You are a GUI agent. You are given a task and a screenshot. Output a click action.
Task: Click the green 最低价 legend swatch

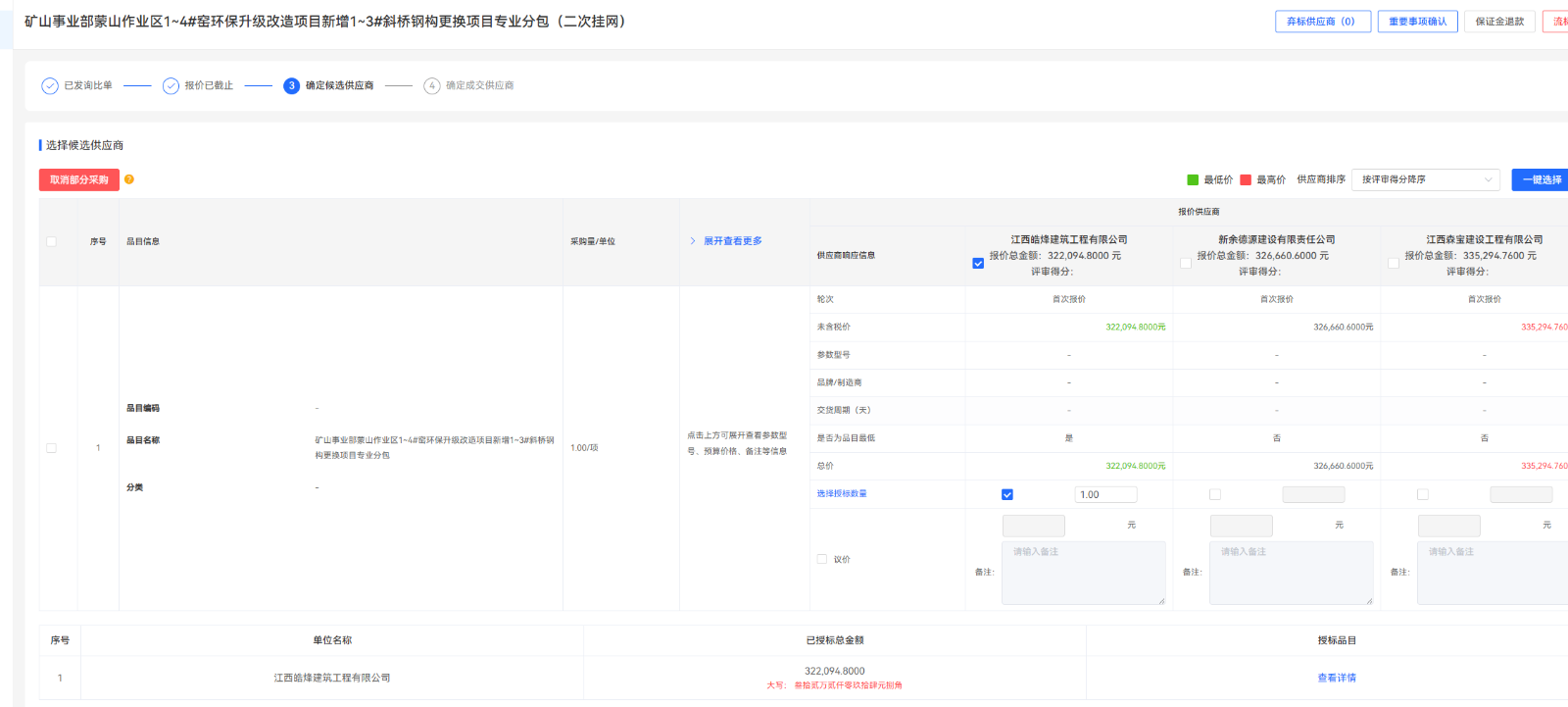1193,180
